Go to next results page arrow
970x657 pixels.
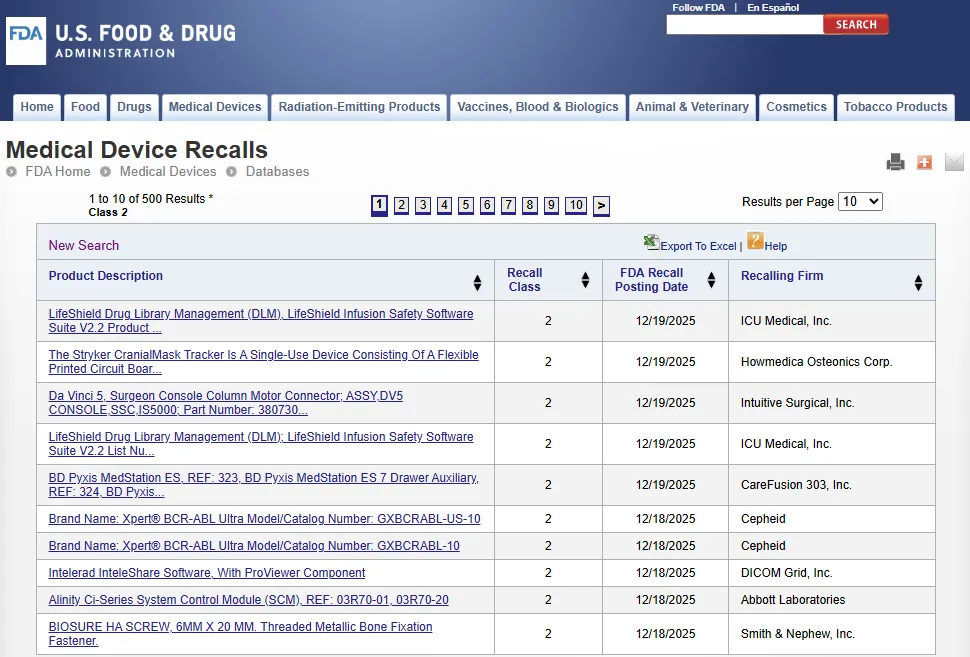point(601,206)
